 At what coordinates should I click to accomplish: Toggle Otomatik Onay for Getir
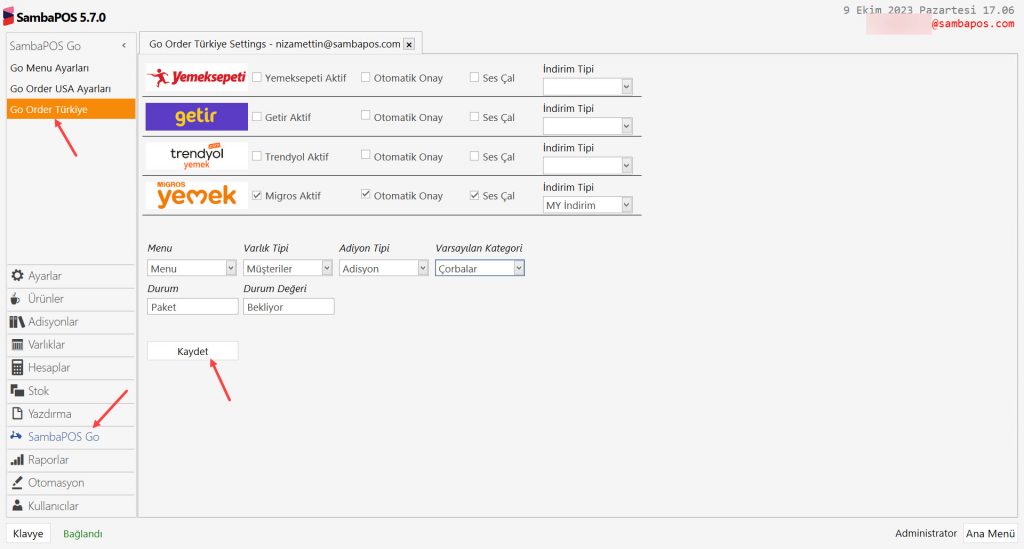point(366,117)
